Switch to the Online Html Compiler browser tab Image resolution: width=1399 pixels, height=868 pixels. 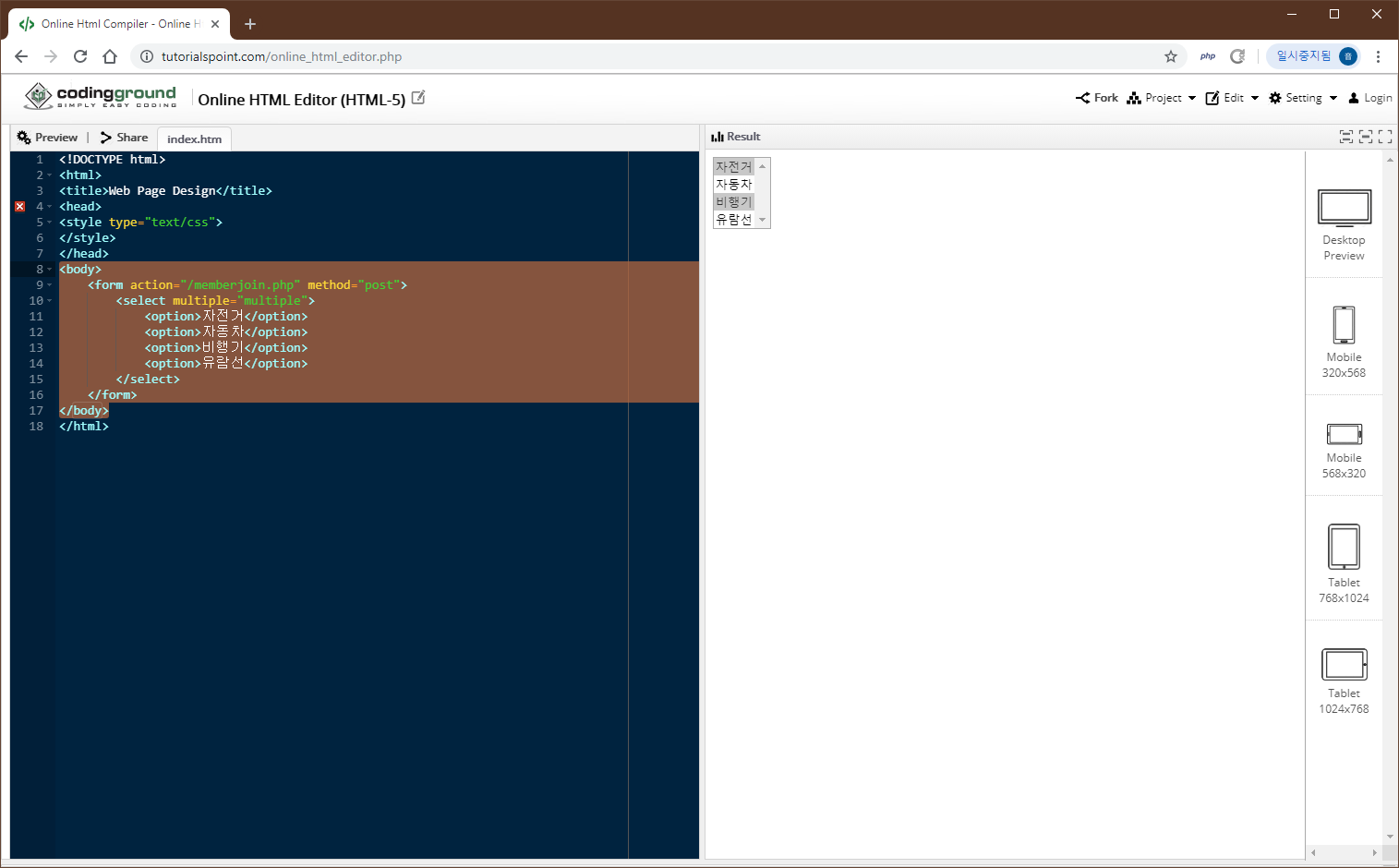point(118,24)
